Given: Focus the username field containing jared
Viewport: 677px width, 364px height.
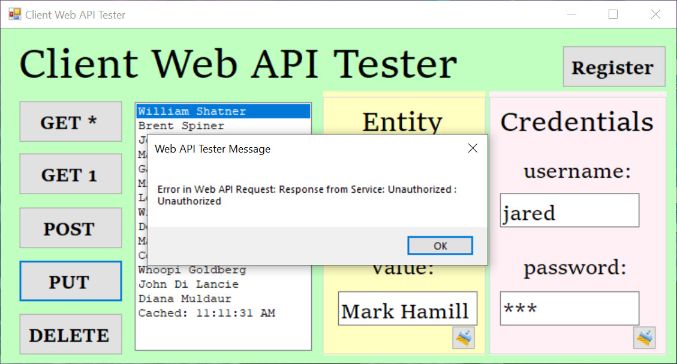Looking at the screenshot, I should (569, 210).
